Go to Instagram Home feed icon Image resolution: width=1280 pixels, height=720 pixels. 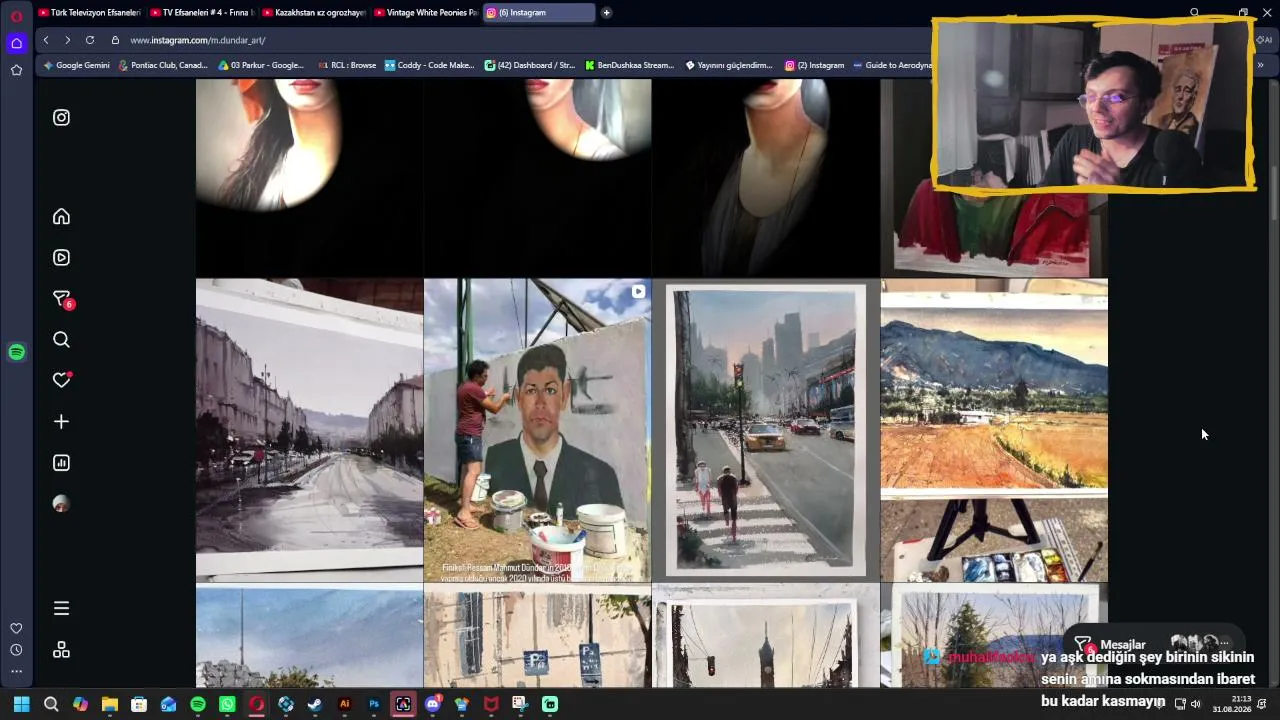(x=61, y=216)
